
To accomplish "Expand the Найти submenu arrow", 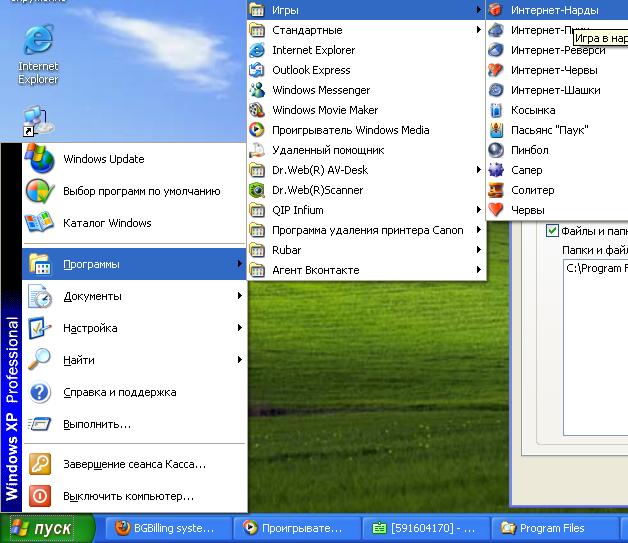I will coord(240,360).
